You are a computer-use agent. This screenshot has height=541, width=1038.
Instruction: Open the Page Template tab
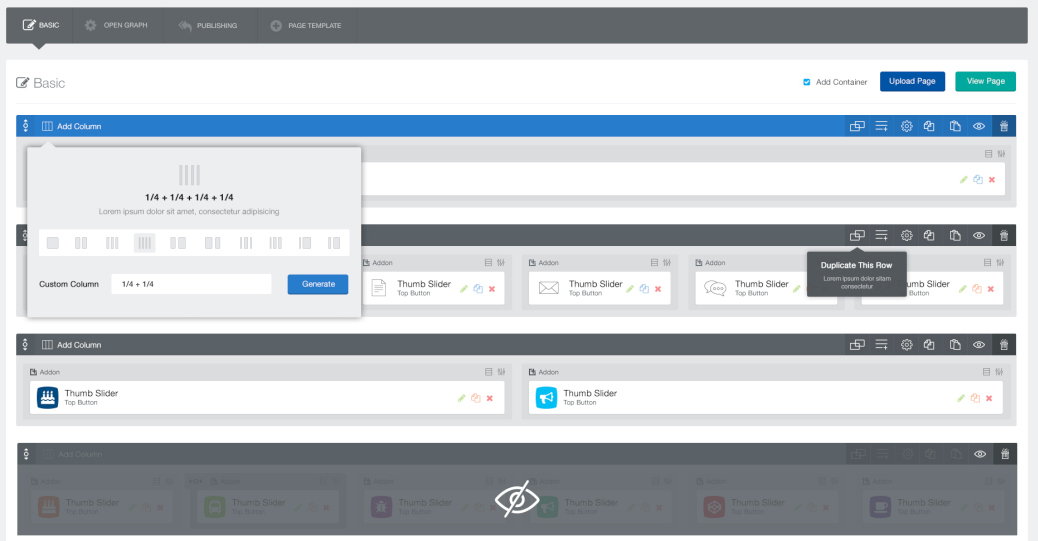pos(306,25)
